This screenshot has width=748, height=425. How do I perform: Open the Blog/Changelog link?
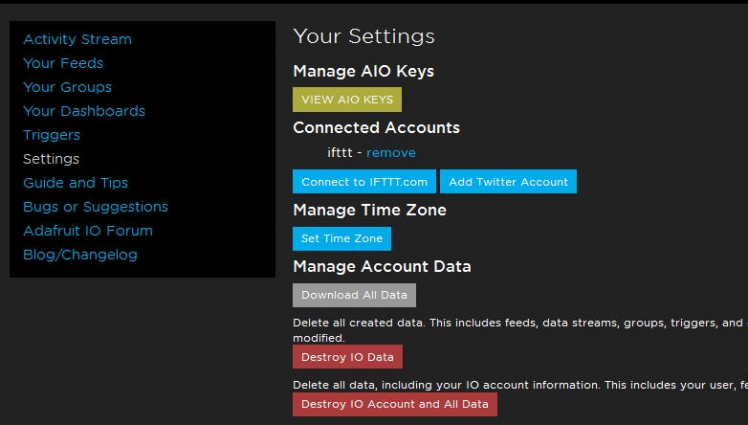(80, 255)
